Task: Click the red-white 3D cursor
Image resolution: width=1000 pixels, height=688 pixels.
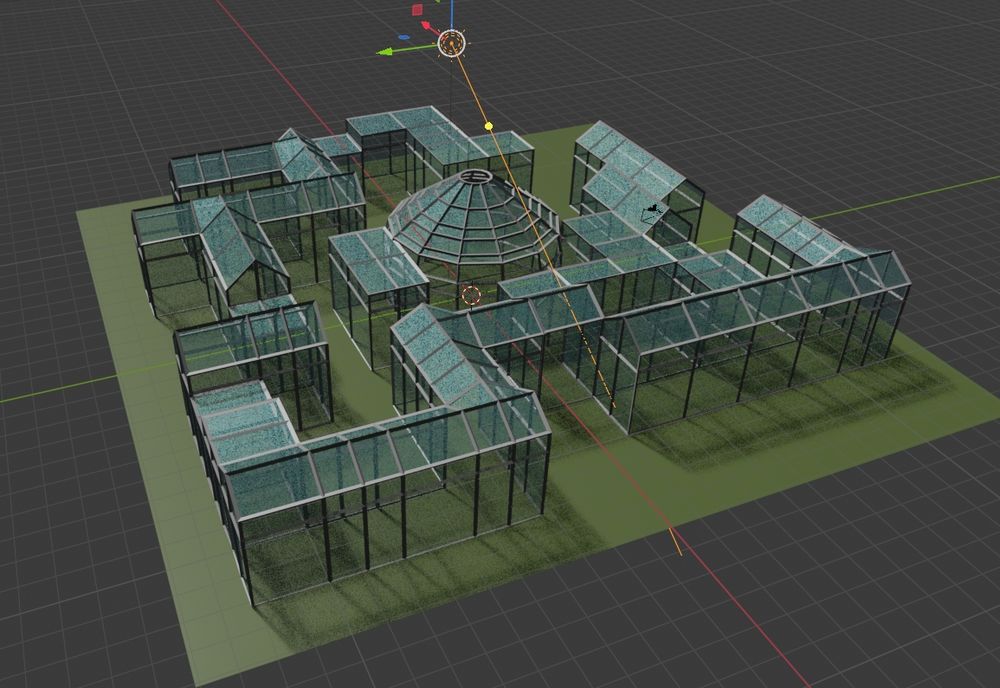Action: (x=471, y=295)
